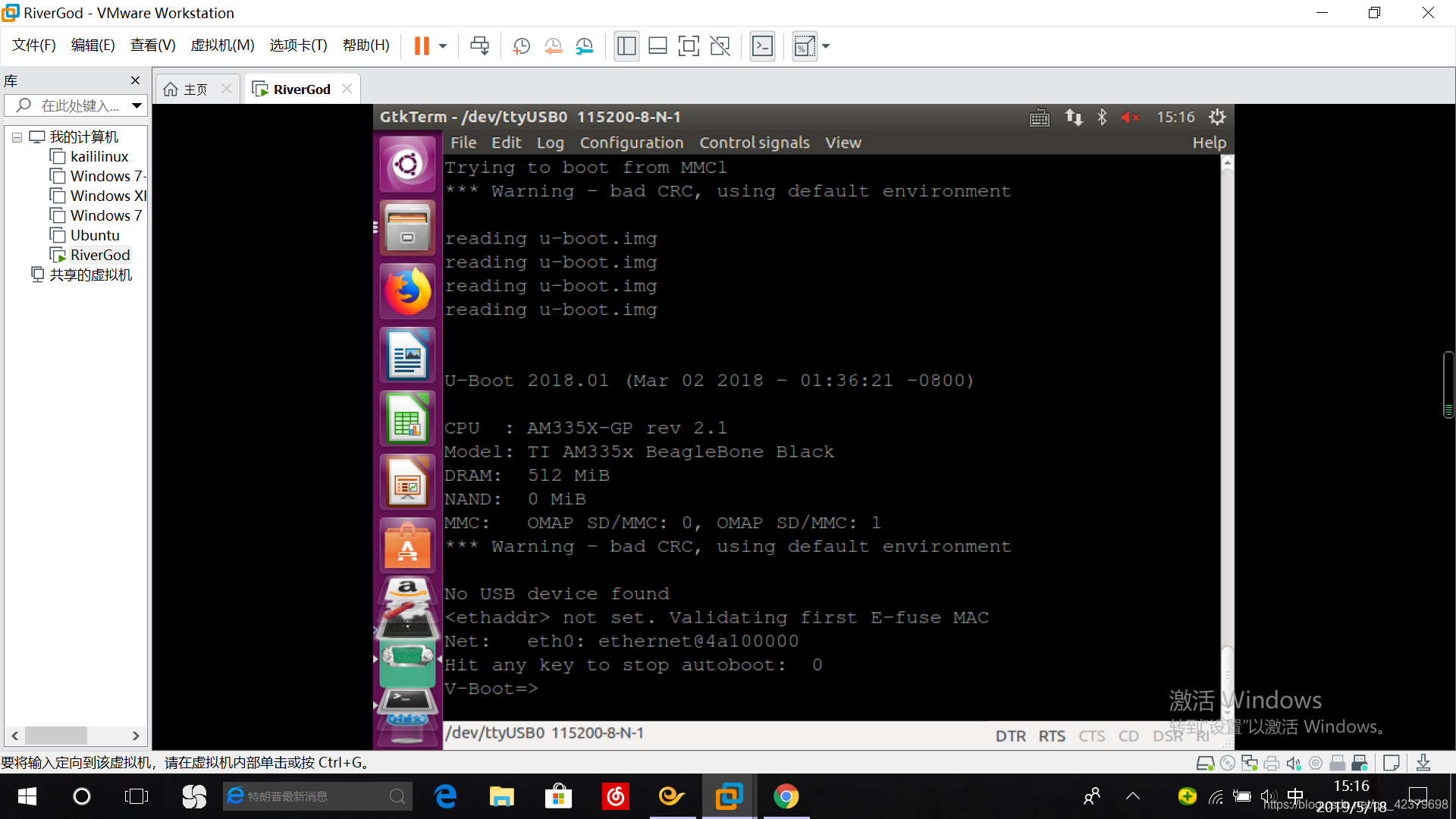Take a snapshot of the VM
The height and width of the screenshot is (819, 1456).
521,46
